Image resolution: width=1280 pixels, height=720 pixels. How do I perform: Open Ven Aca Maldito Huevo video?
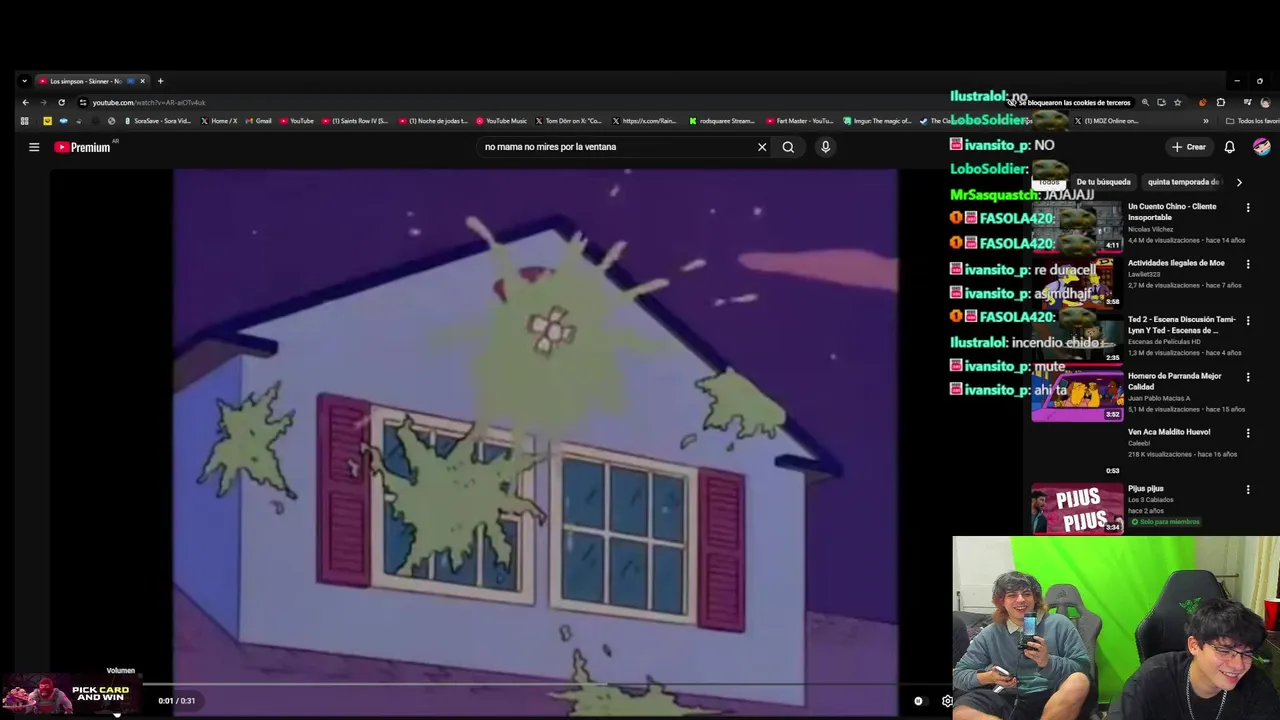(1169, 432)
